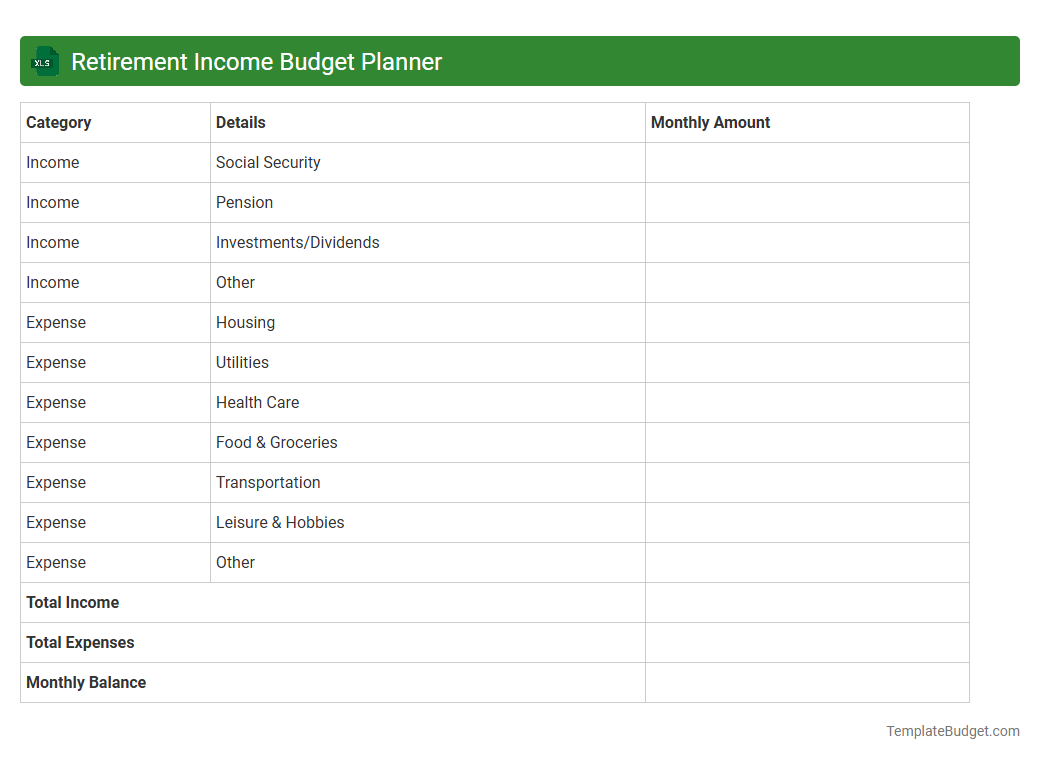Screen dimensions: 1040x760
Task: Click the Pension details cell
Action: point(244,202)
